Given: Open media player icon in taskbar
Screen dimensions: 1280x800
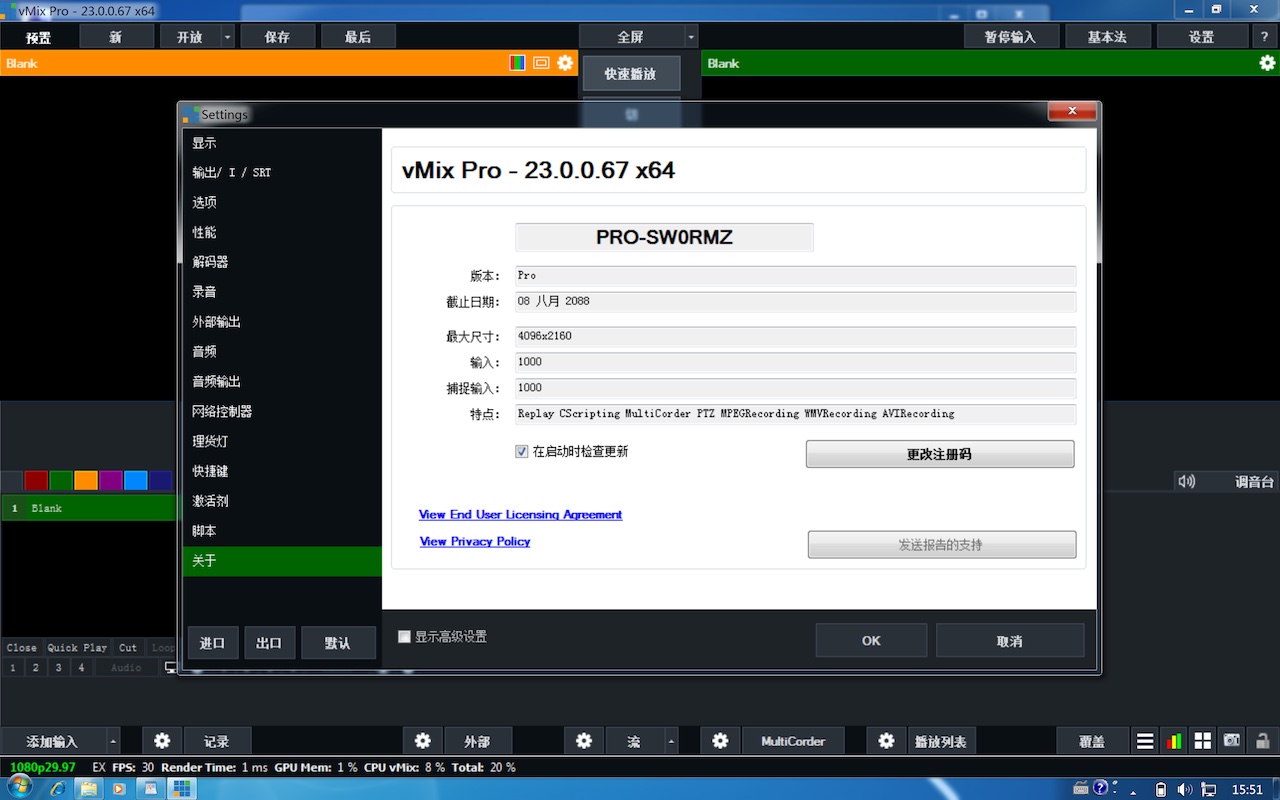Looking at the screenshot, I should click(118, 788).
